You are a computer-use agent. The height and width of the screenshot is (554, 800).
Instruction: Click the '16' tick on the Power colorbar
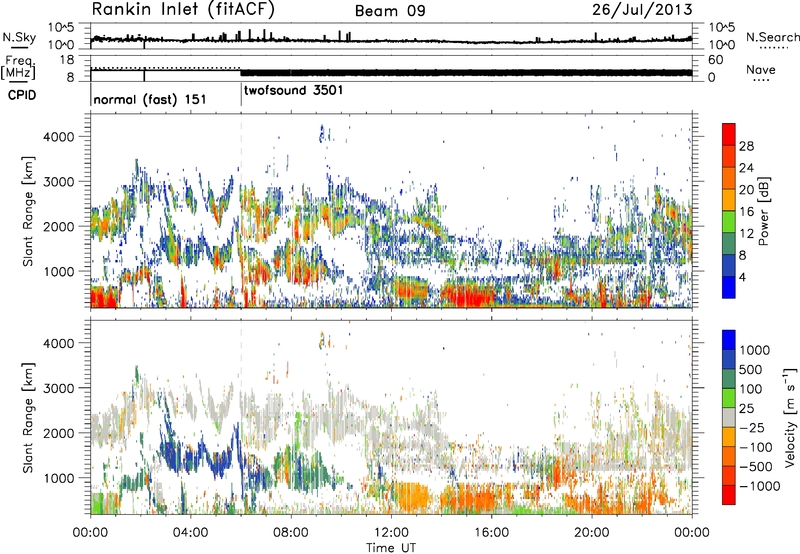point(746,212)
